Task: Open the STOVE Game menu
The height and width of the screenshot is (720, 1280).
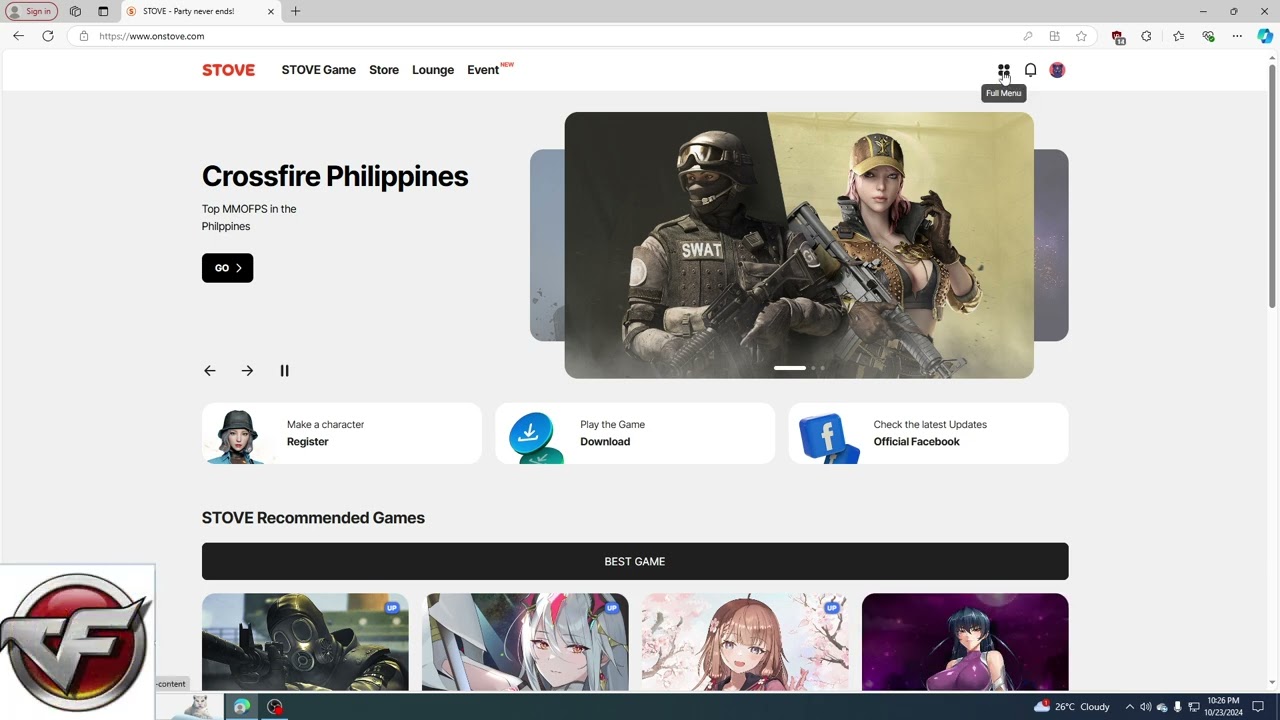Action: tap(319, 70)
